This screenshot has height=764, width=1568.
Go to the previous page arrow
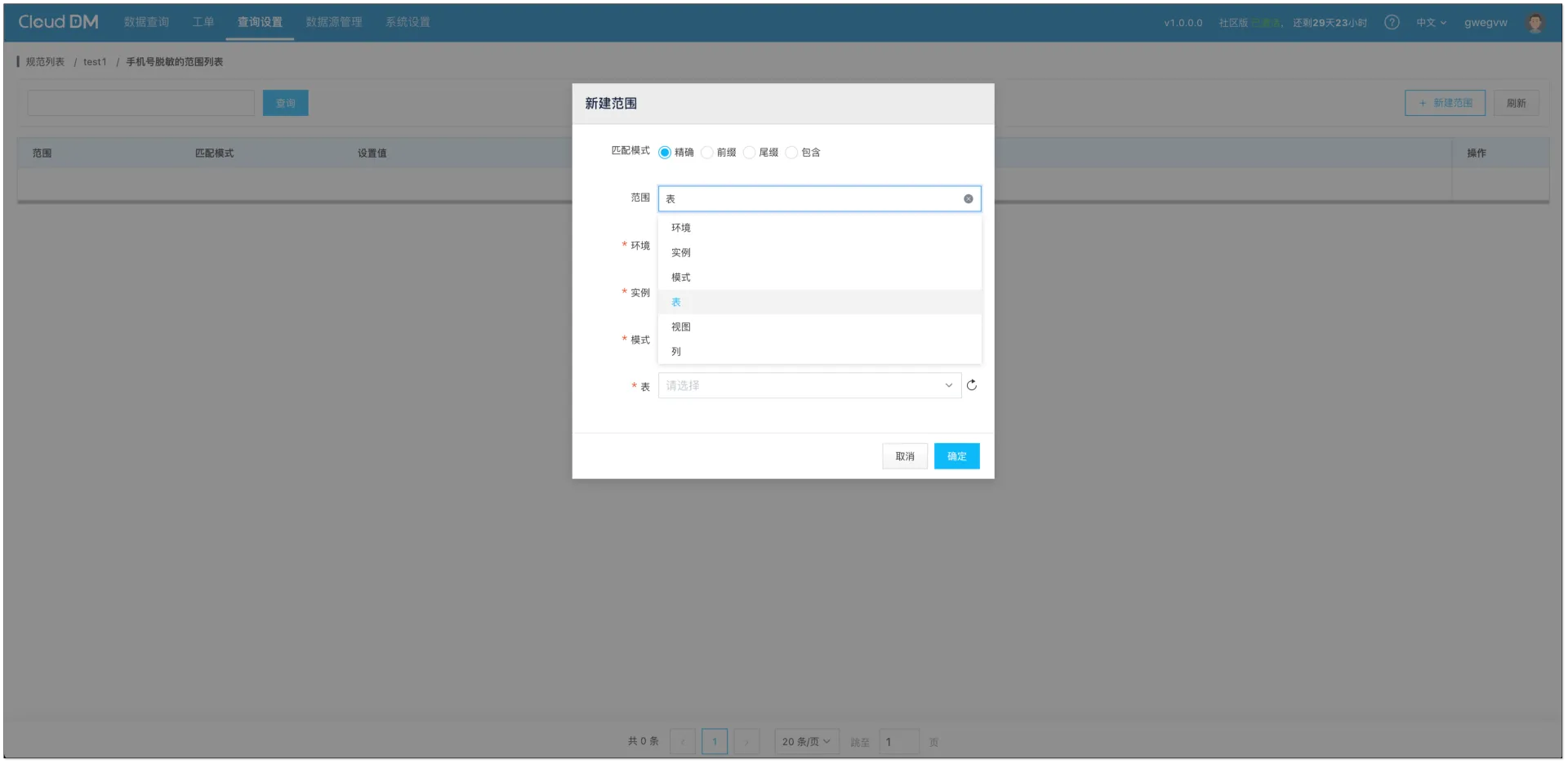683,742
